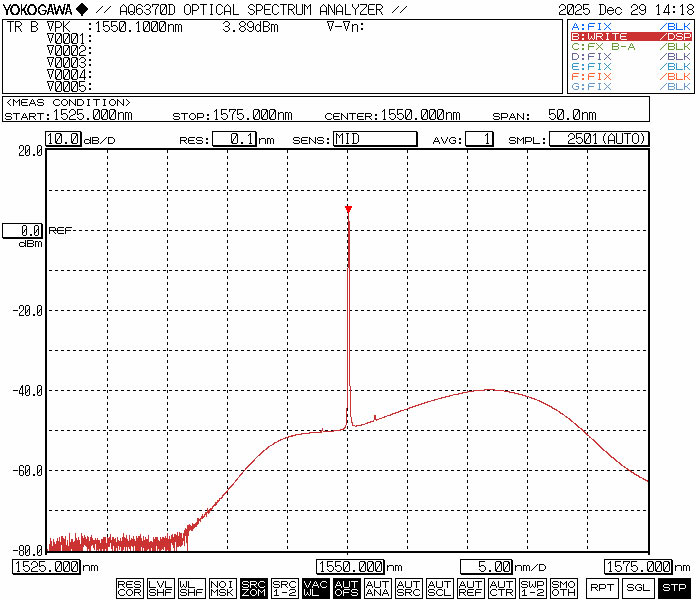Click the AUT SCL auto scale icon
The height and width of the screenshot is (600, 700).
coord(439,588)
